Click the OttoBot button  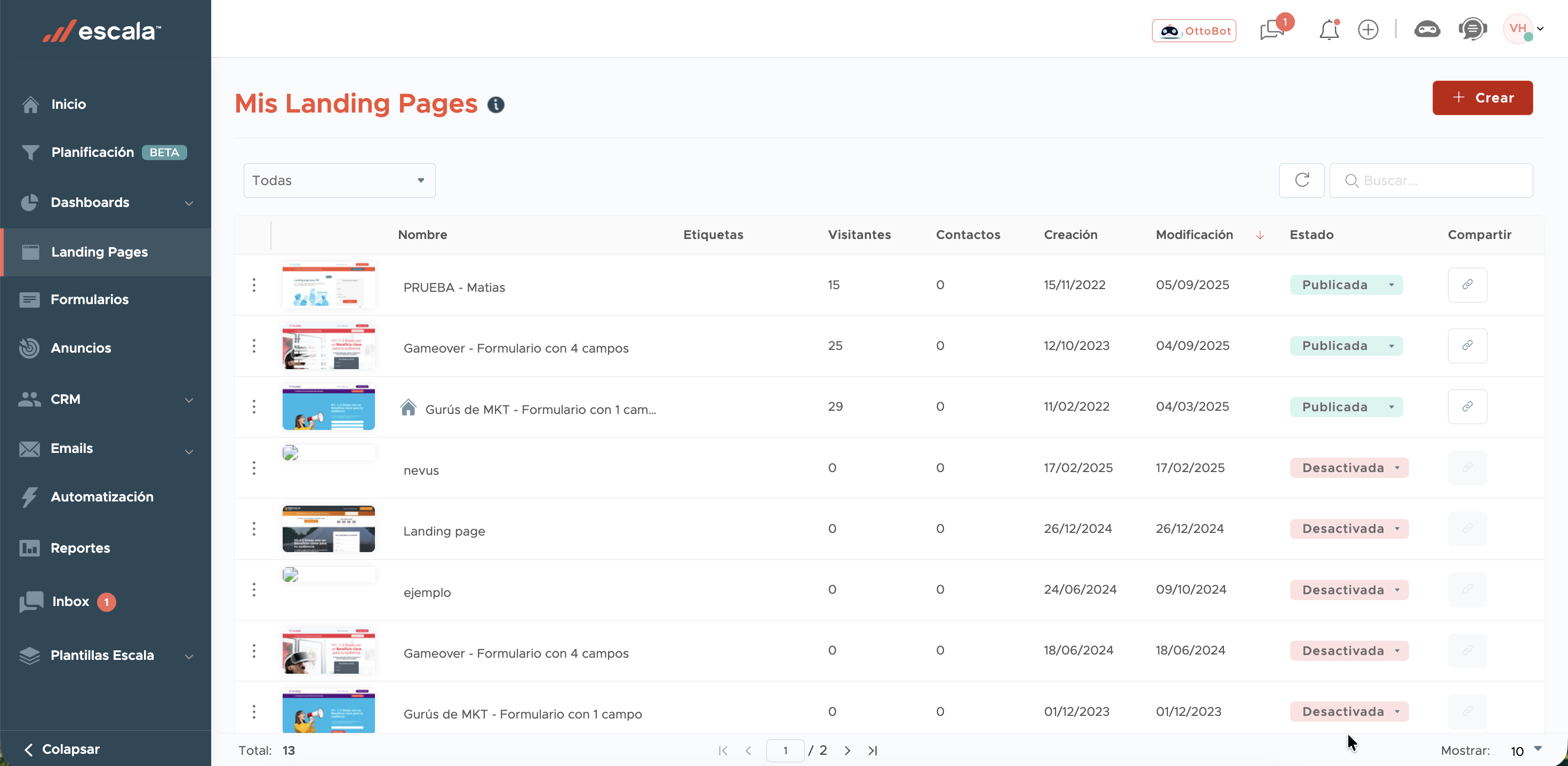click(x=1193, y=31)
